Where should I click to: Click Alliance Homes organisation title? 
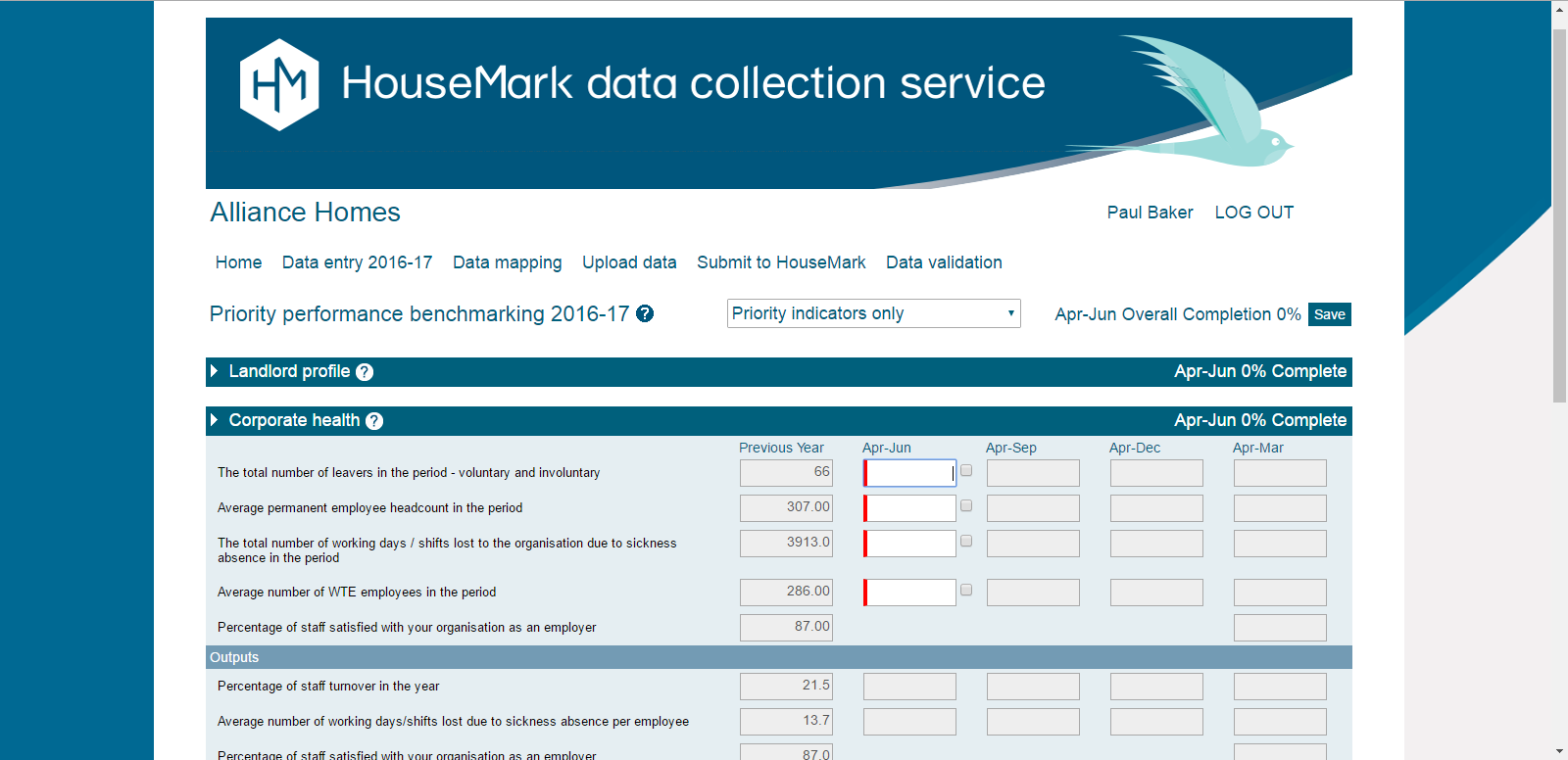tap(305, 213)
